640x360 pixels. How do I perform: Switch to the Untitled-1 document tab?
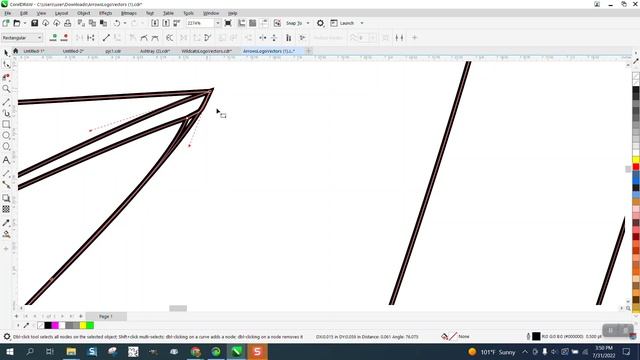33,51
